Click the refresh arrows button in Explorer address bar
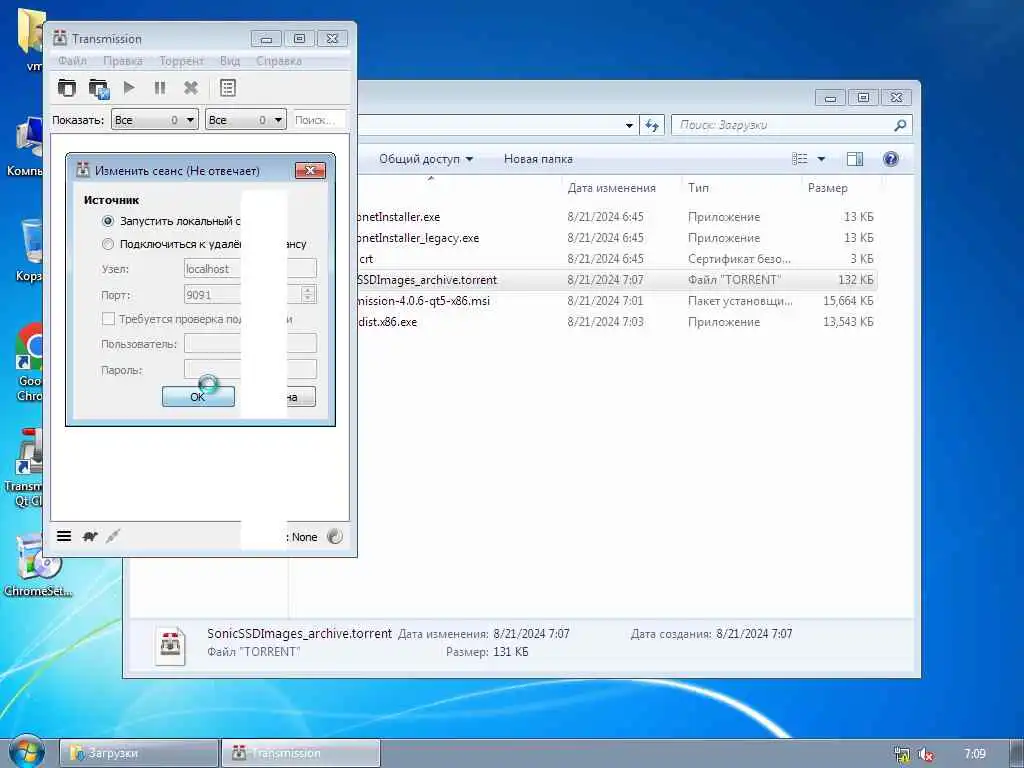Screen dimensions: 1024x768 coord(652,125)
